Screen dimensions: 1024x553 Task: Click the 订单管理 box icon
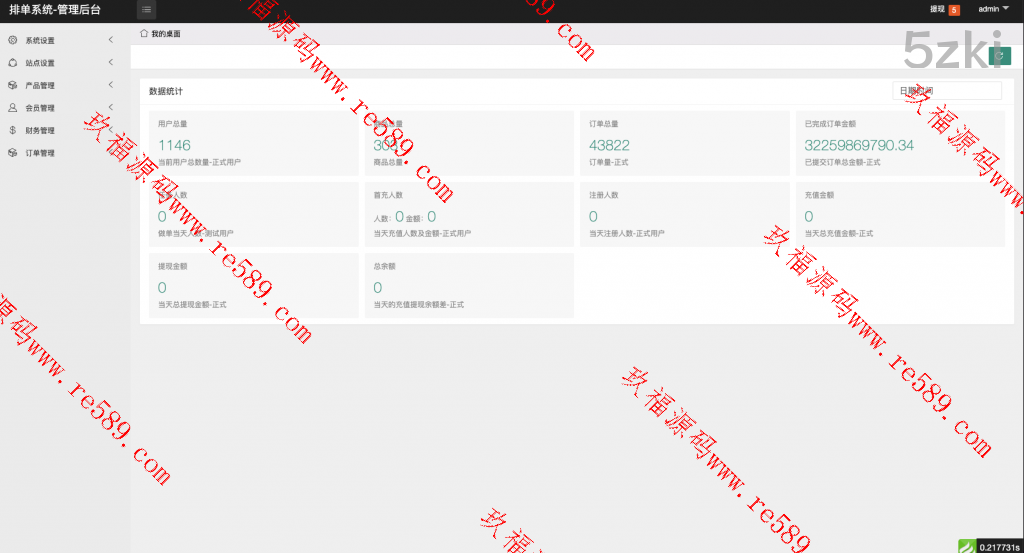coord(12,153)
